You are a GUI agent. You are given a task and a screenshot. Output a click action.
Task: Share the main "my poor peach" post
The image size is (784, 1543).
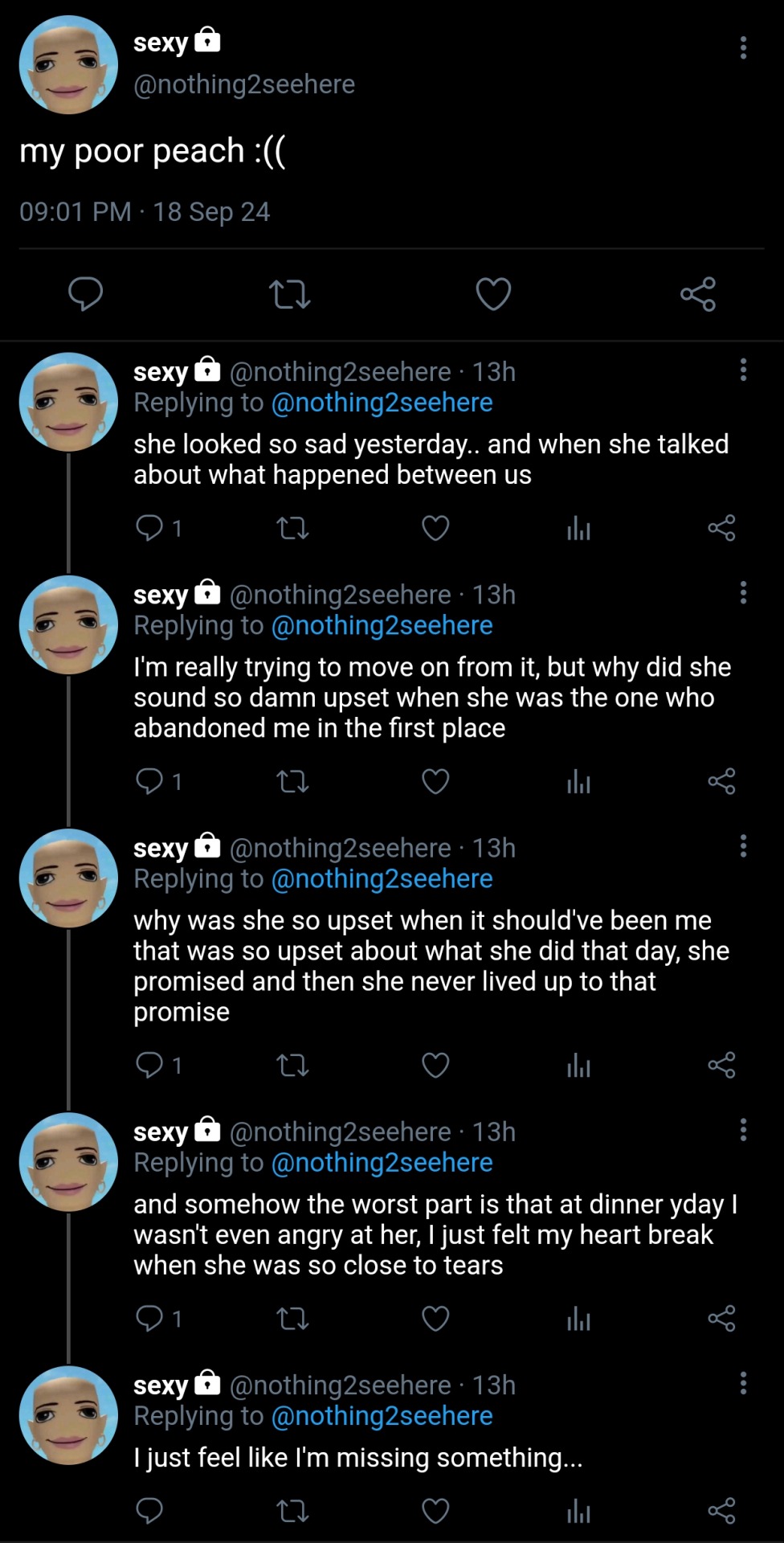pos(697,294)
